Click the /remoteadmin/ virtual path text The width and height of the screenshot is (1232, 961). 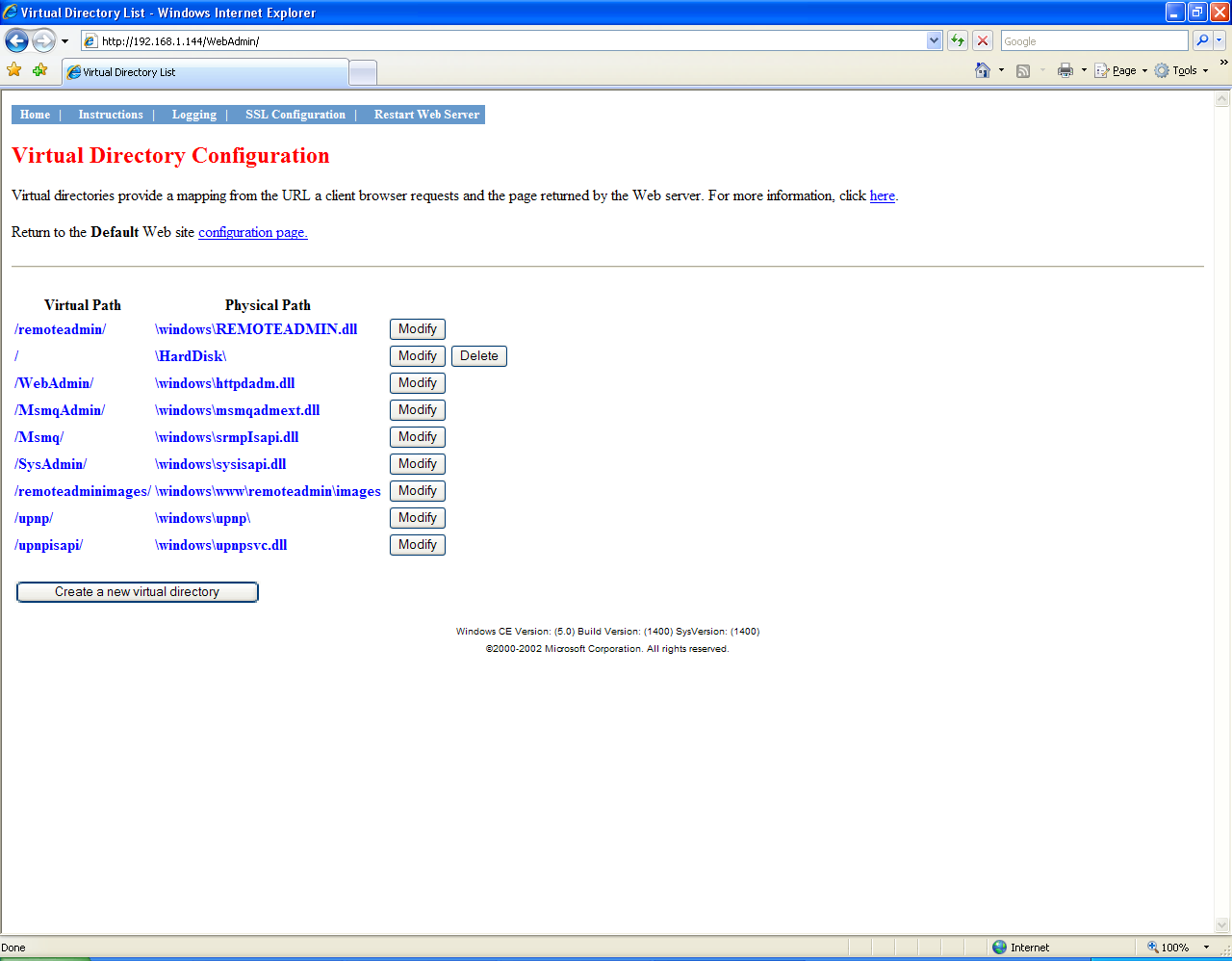coord(60,329)
